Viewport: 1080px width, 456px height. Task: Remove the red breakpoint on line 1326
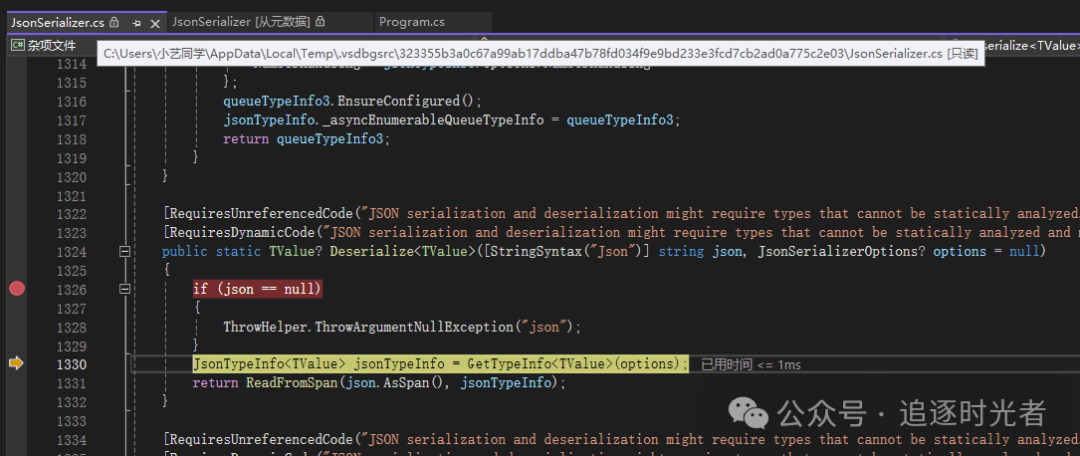(16, 289)
